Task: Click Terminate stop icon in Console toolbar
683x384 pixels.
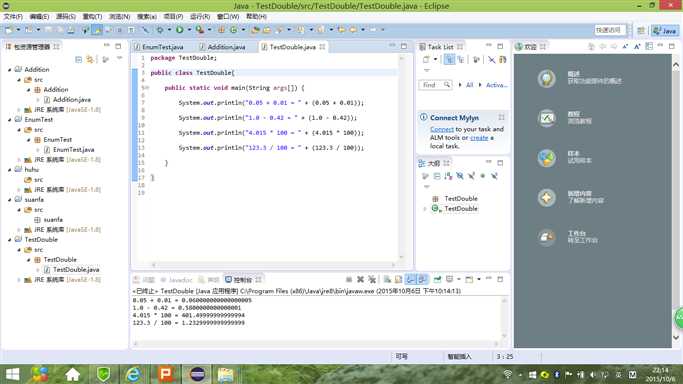Action: click(349, 280)
